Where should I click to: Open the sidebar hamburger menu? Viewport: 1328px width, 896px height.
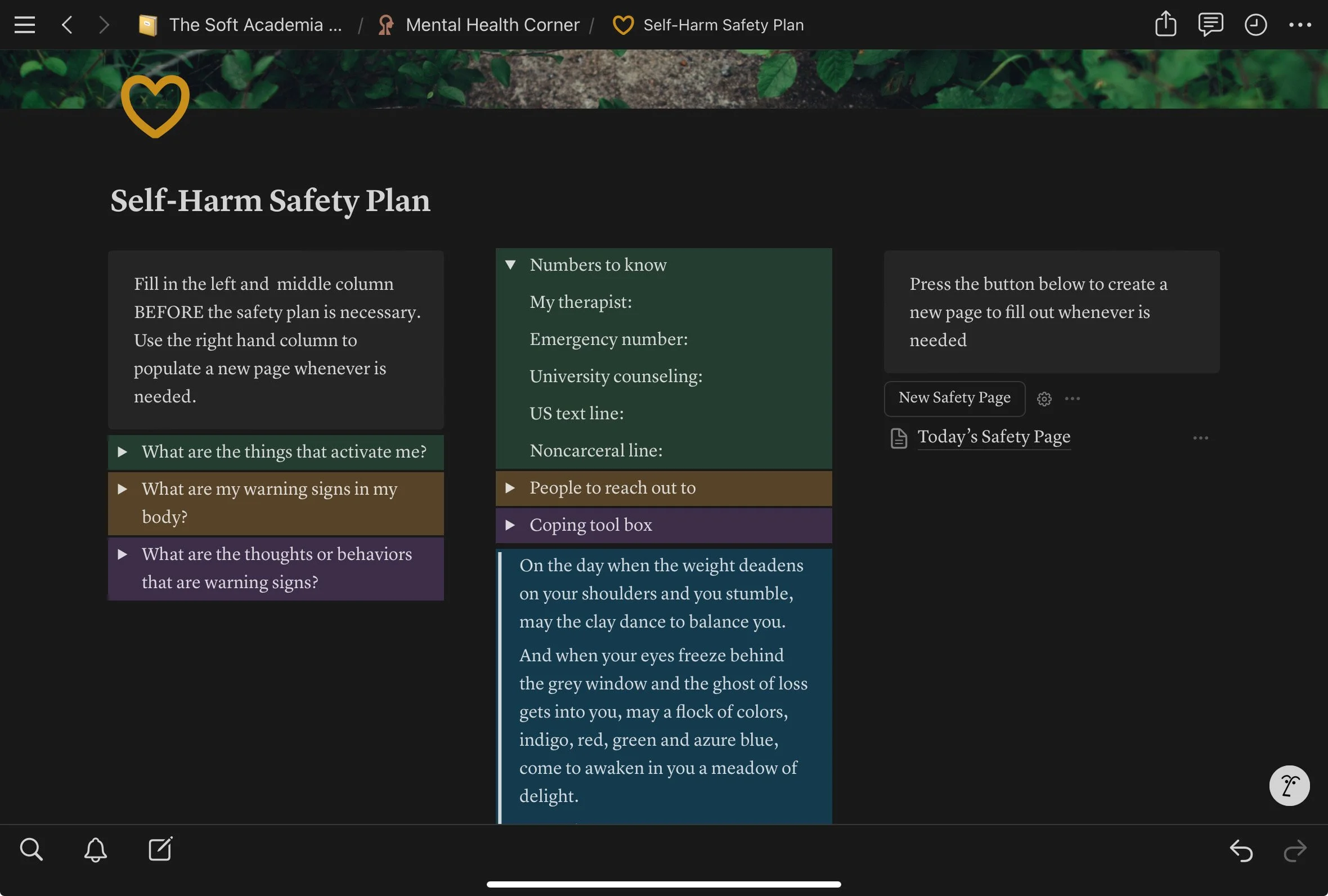tap(25, 25)
